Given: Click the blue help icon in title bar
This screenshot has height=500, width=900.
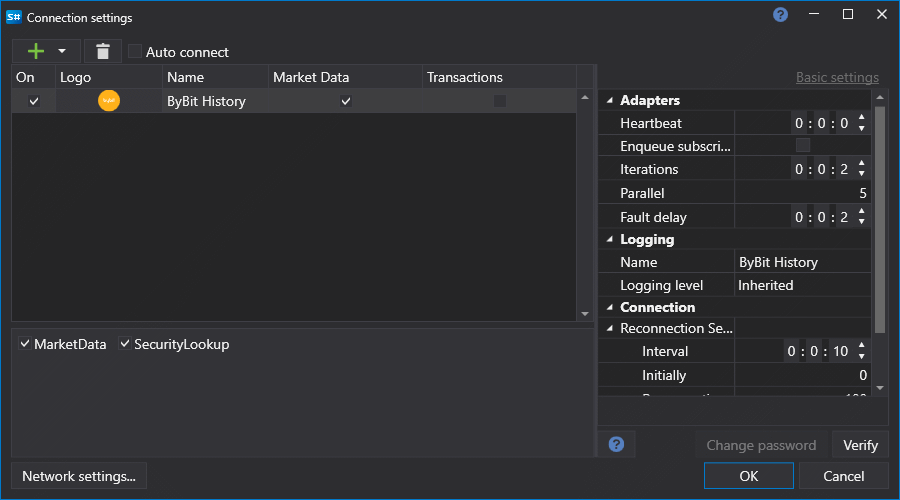Looking at the screenshot, I should point(781,15).
